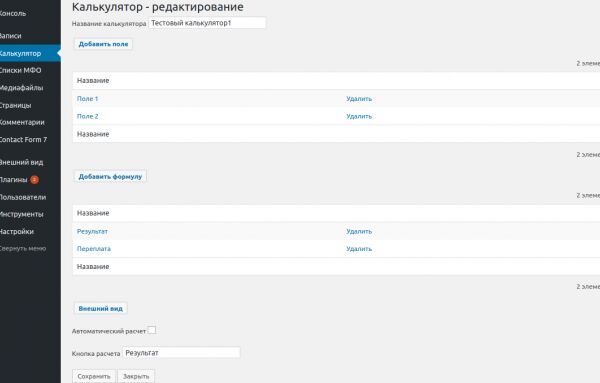
Task: Open Инструменты in the sidebar
Action: (22, 214)
